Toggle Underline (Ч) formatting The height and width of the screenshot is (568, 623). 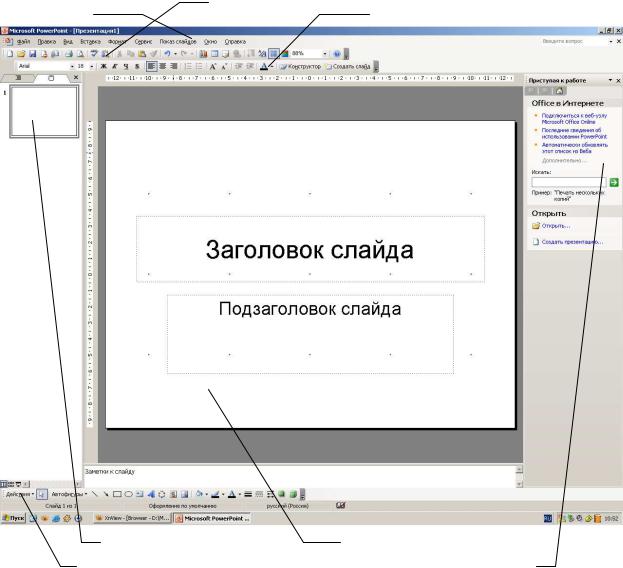[x=126, y=66]
